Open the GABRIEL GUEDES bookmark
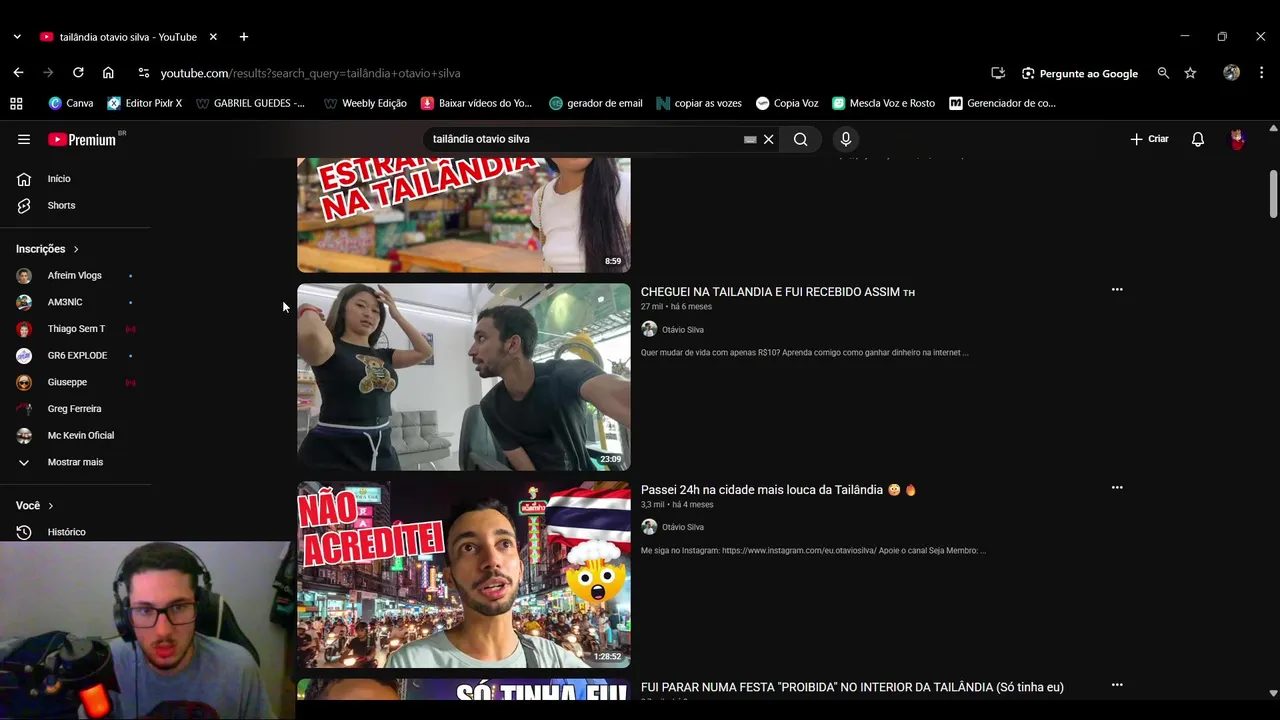This screenshot has height=720, width=1280. [251, 103]
